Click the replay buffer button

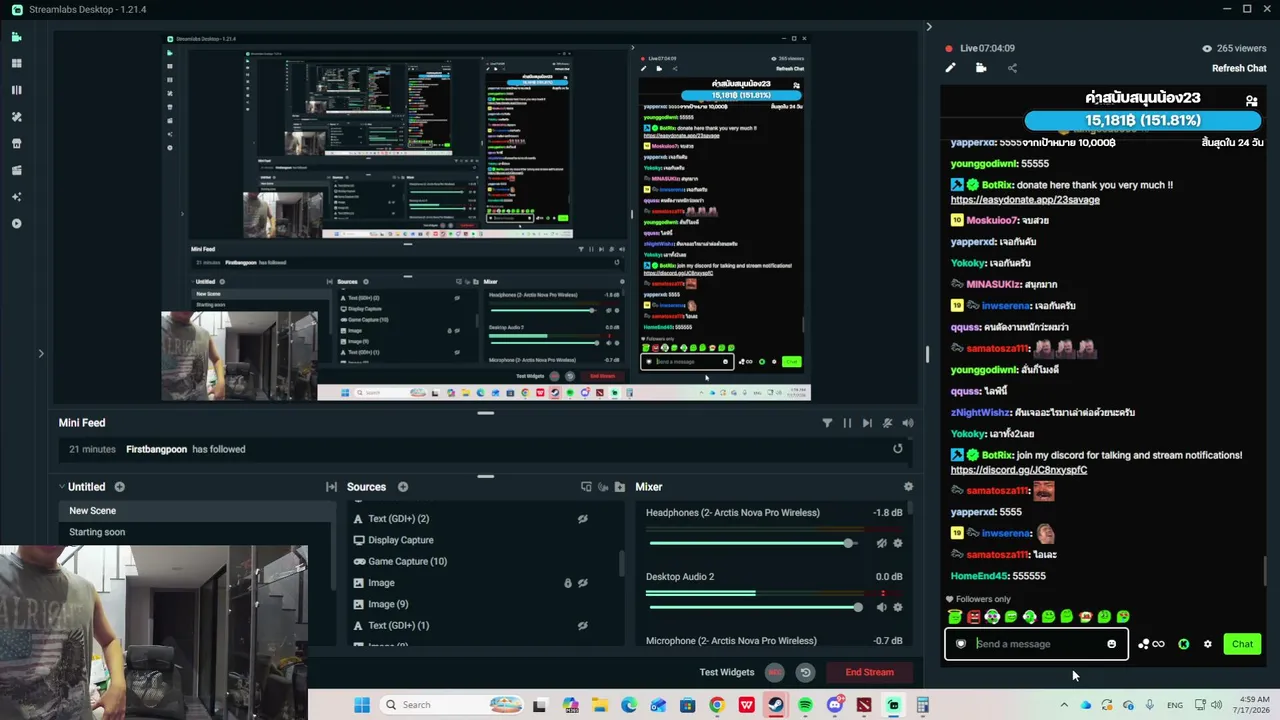pos(805,672)
